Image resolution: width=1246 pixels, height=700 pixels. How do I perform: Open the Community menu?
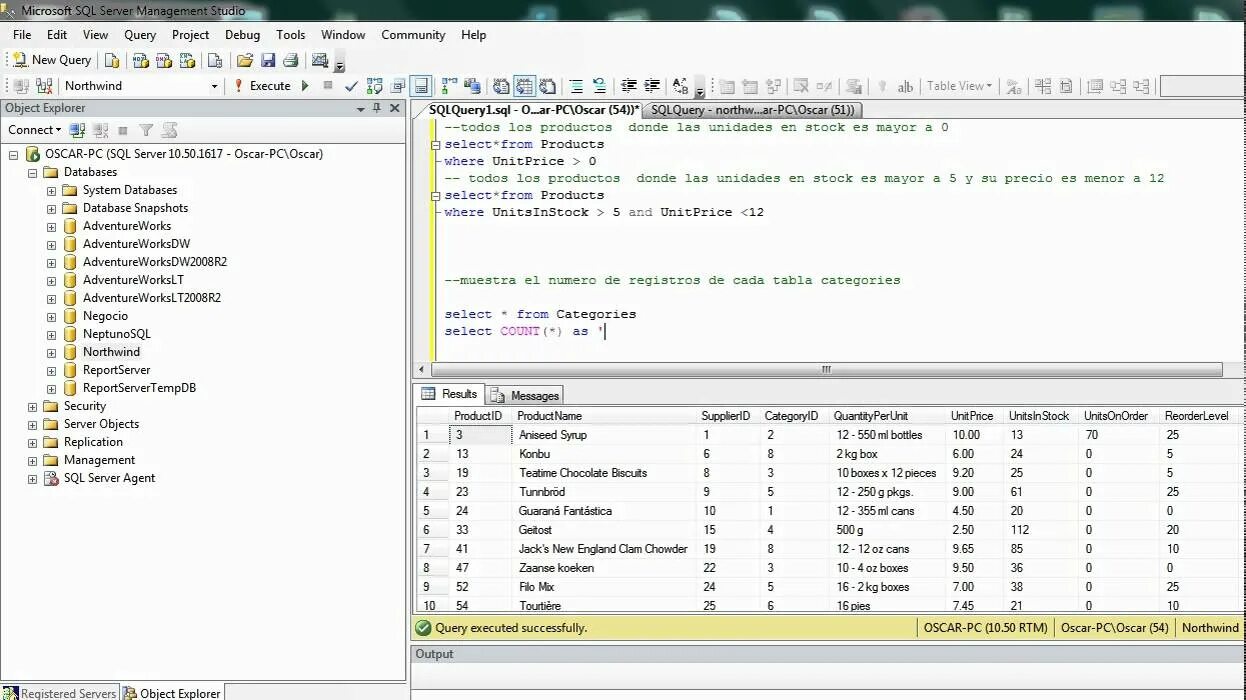tap(413, 34)
